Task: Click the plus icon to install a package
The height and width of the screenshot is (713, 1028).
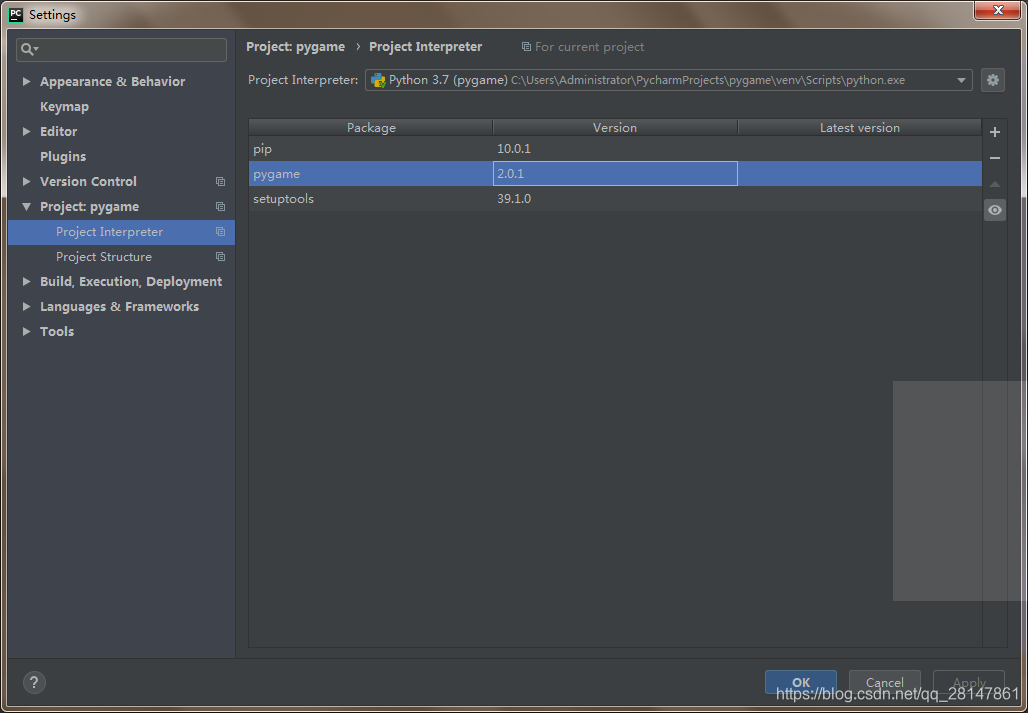Action: coord(995,132)
